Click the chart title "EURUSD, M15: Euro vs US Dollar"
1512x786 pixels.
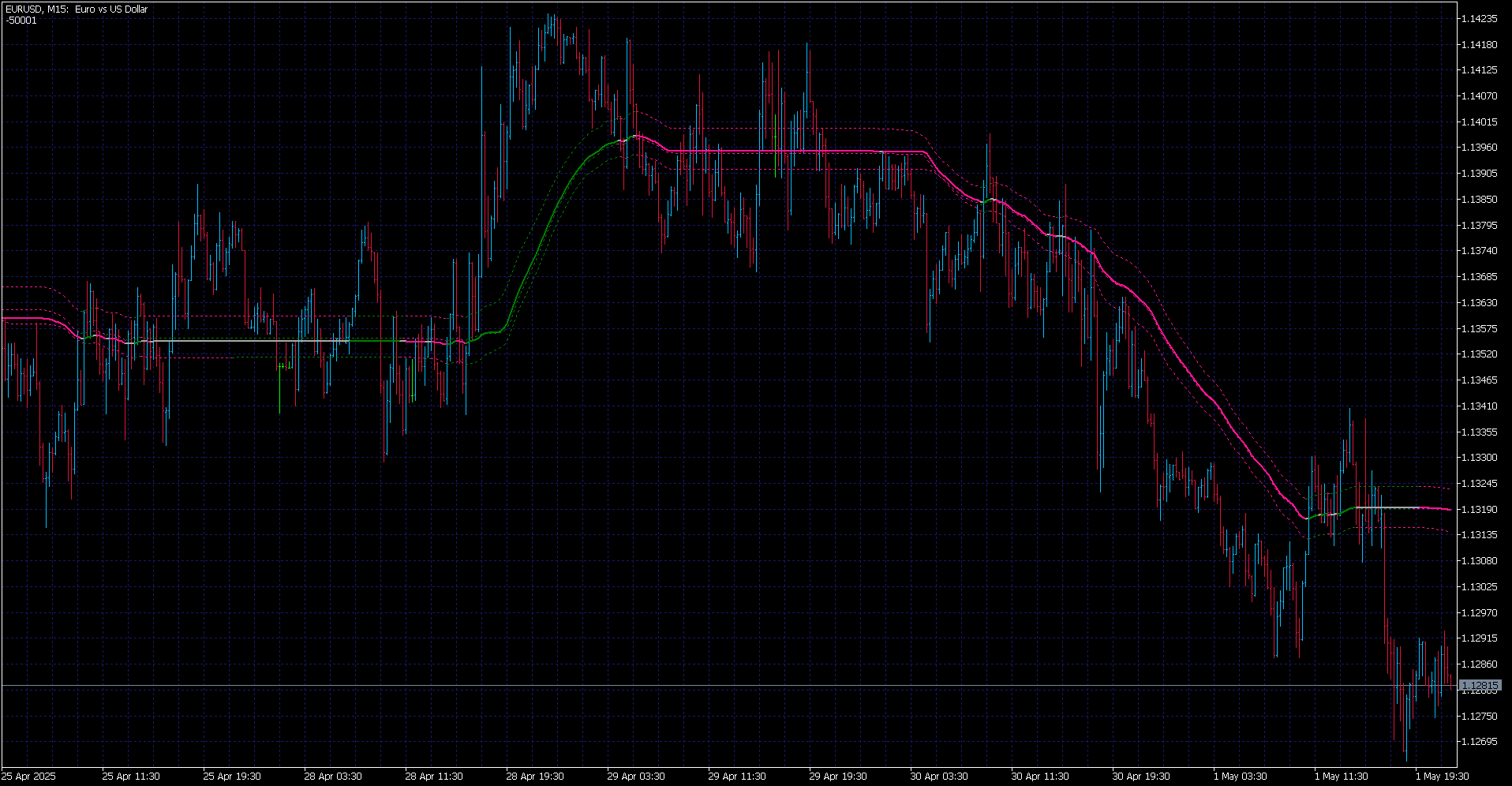[77, 9]
